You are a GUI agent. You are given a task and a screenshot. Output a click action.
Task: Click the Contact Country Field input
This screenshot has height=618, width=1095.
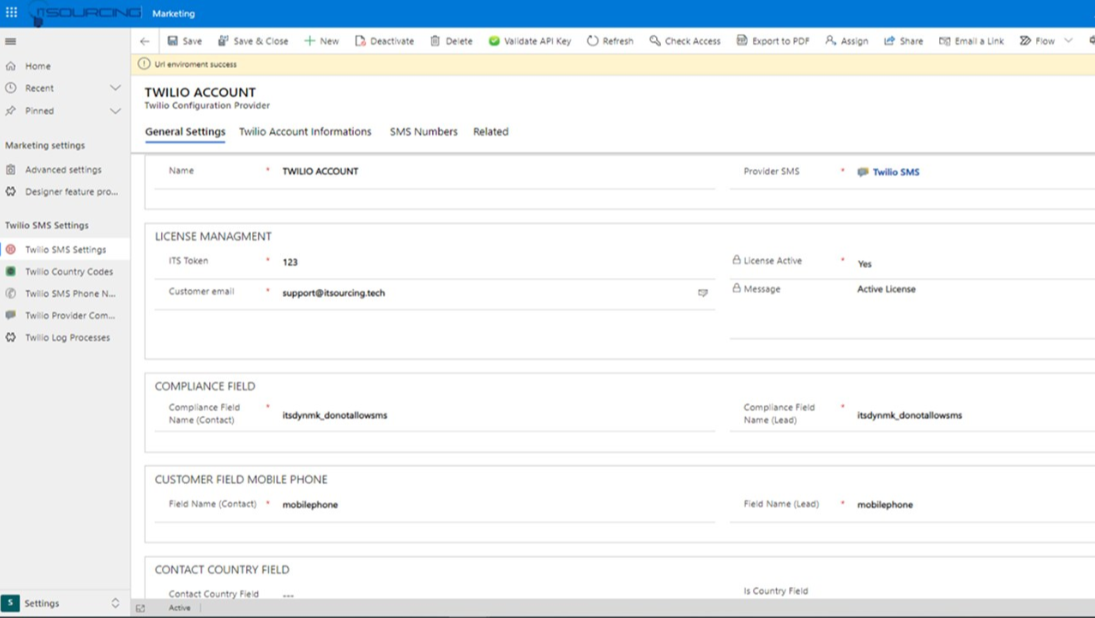click(x=497, y=594)
